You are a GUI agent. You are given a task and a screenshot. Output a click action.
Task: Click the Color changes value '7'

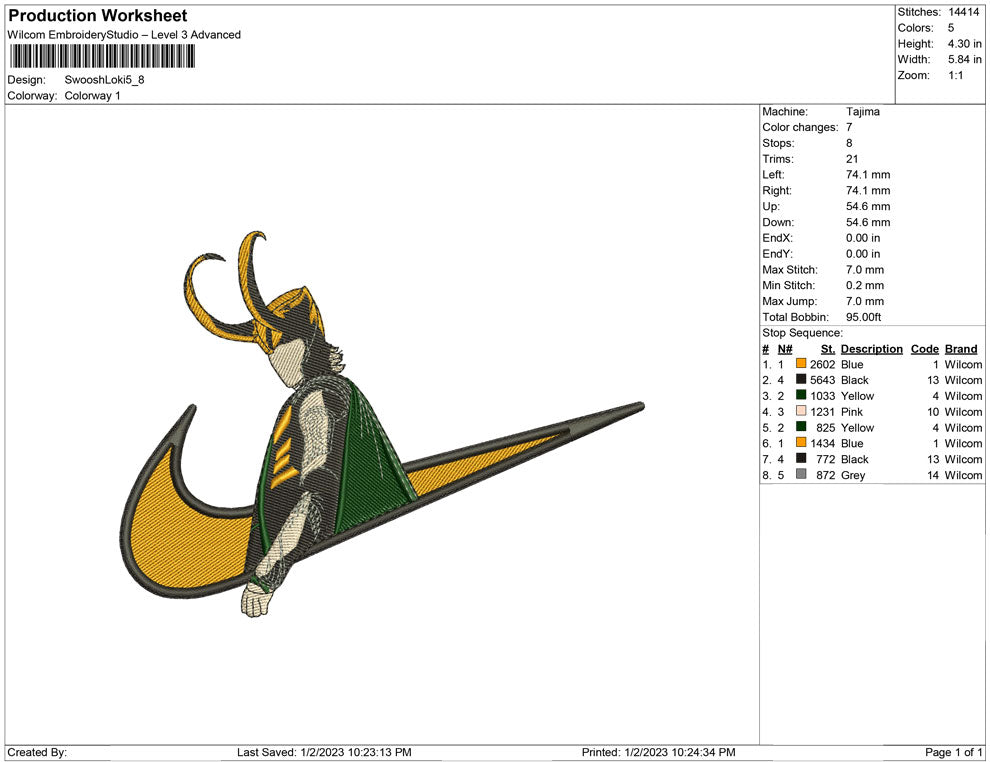coord(849,127)
